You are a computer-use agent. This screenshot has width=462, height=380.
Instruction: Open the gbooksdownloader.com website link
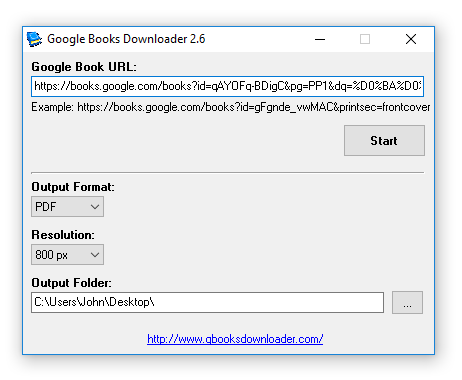[x=235, y=339]
